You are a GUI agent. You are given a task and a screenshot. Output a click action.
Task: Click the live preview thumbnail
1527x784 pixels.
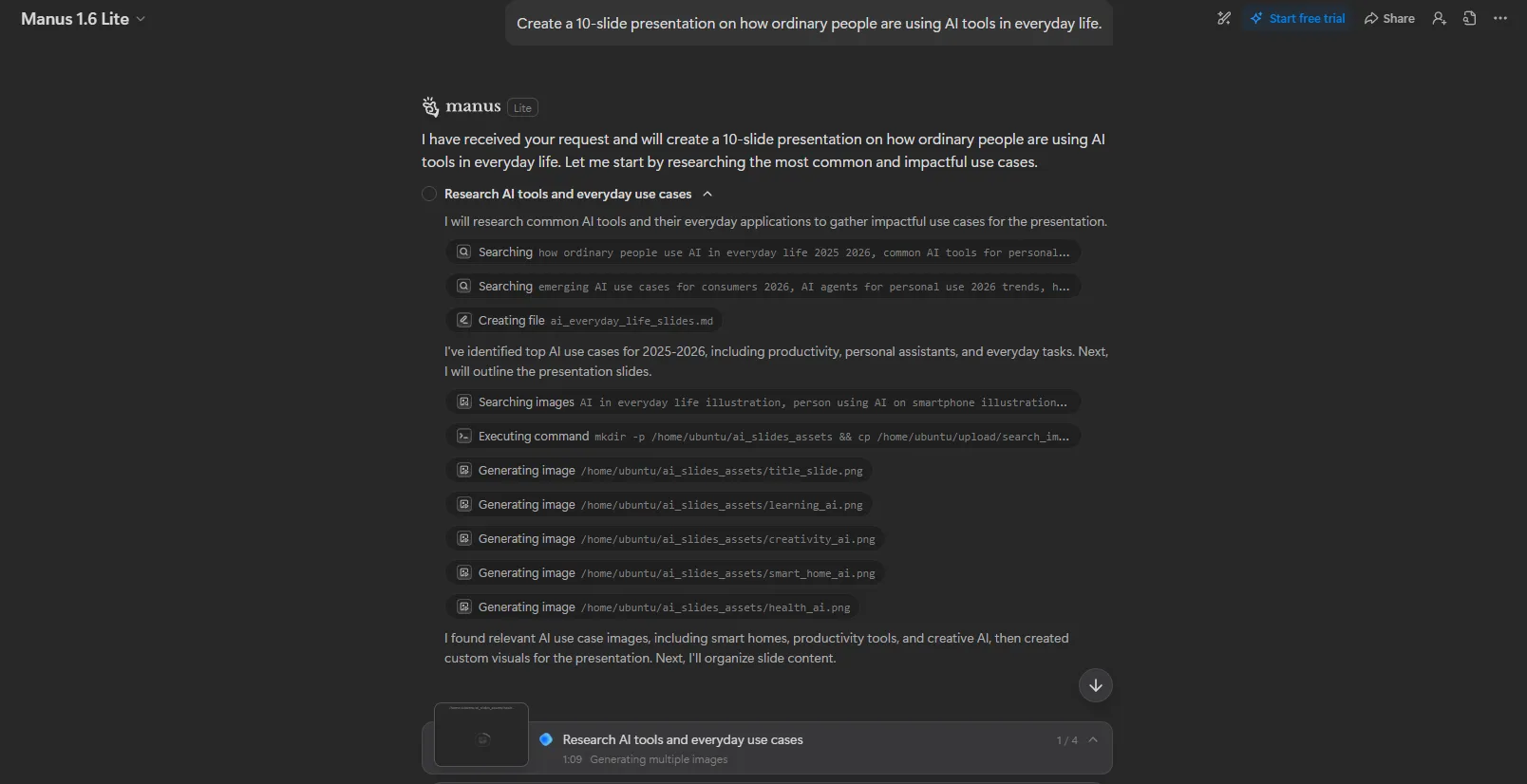click(481, 735)
